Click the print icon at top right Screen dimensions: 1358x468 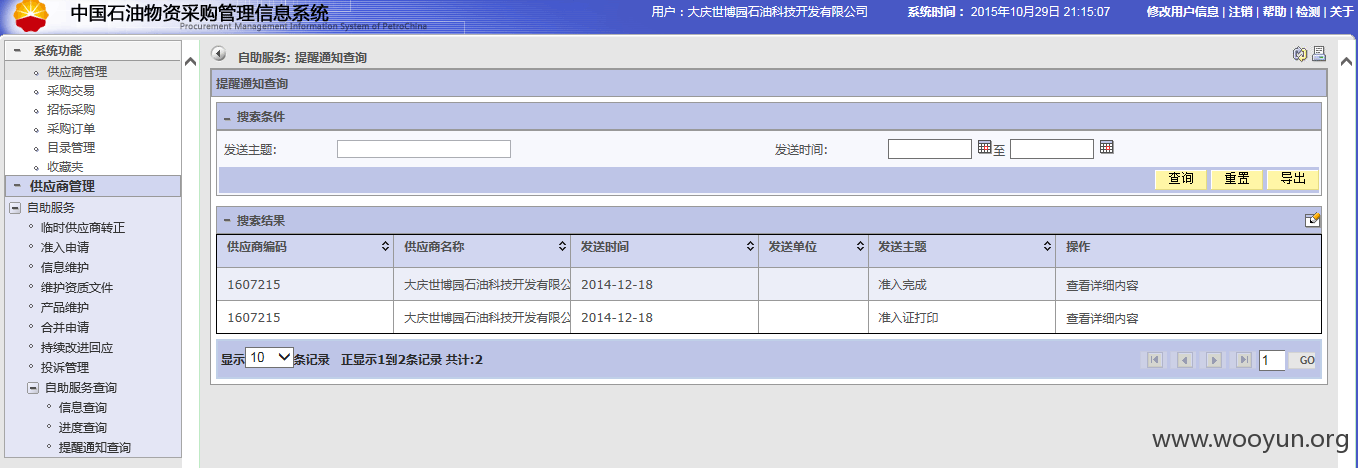tap(1319, 54)
